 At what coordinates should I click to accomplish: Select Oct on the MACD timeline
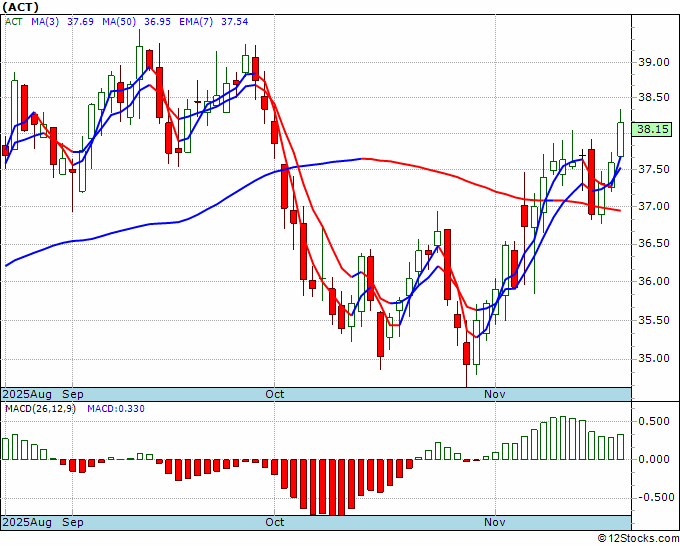tap(275, 522)
